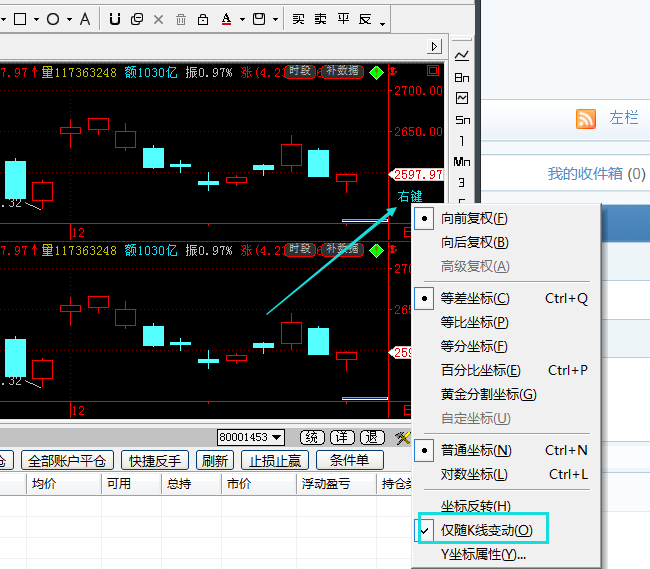Screen dimensions: 650x569
Task: Open the rectangle tool dropdown arrow
Action: tap(36, 19)
